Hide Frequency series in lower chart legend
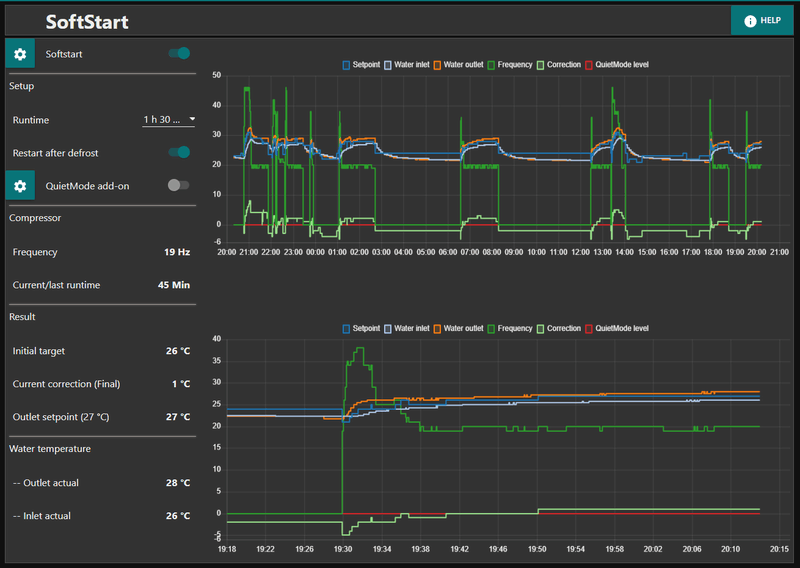The image size is (800, 568). (510, 329)
